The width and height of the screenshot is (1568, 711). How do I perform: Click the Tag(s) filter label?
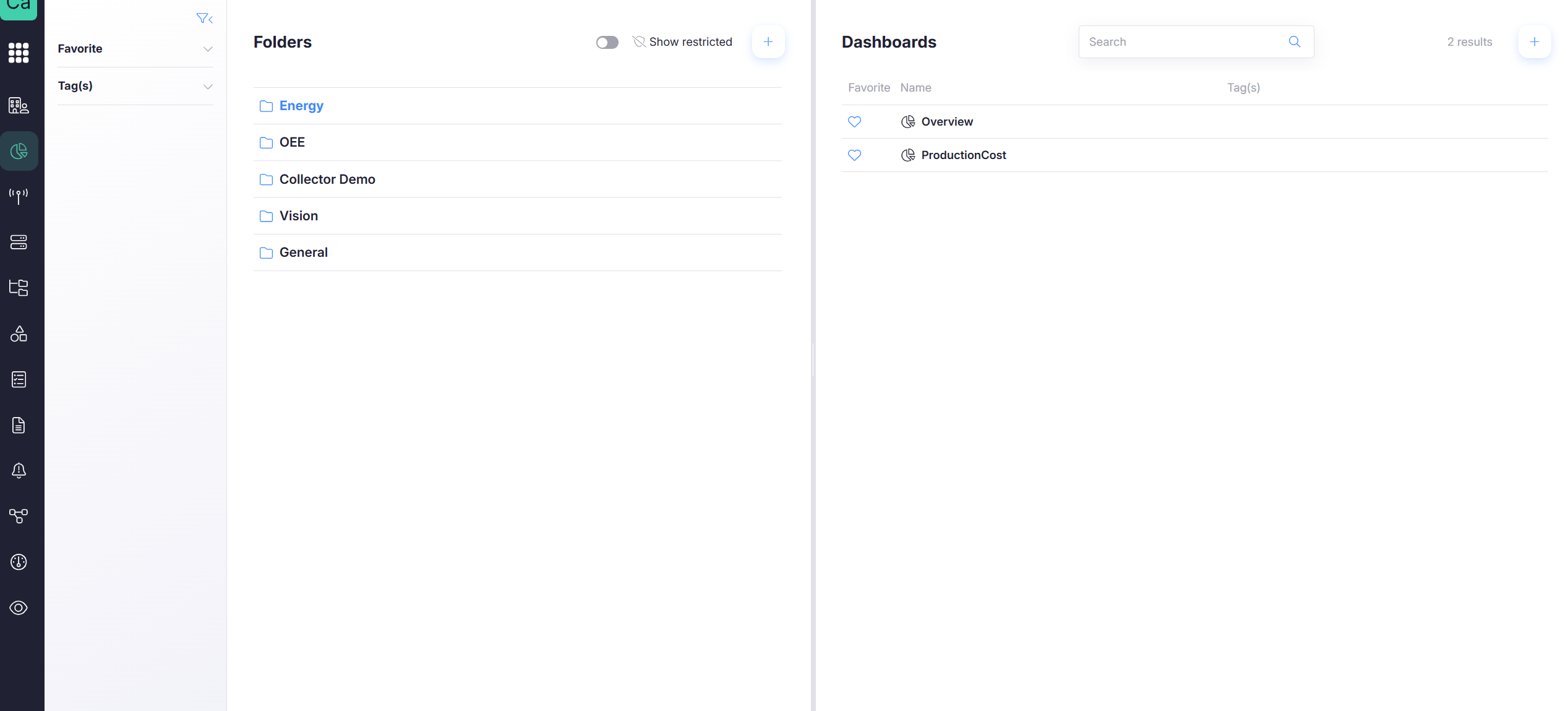pyautogui.click(x=75, y=85)
